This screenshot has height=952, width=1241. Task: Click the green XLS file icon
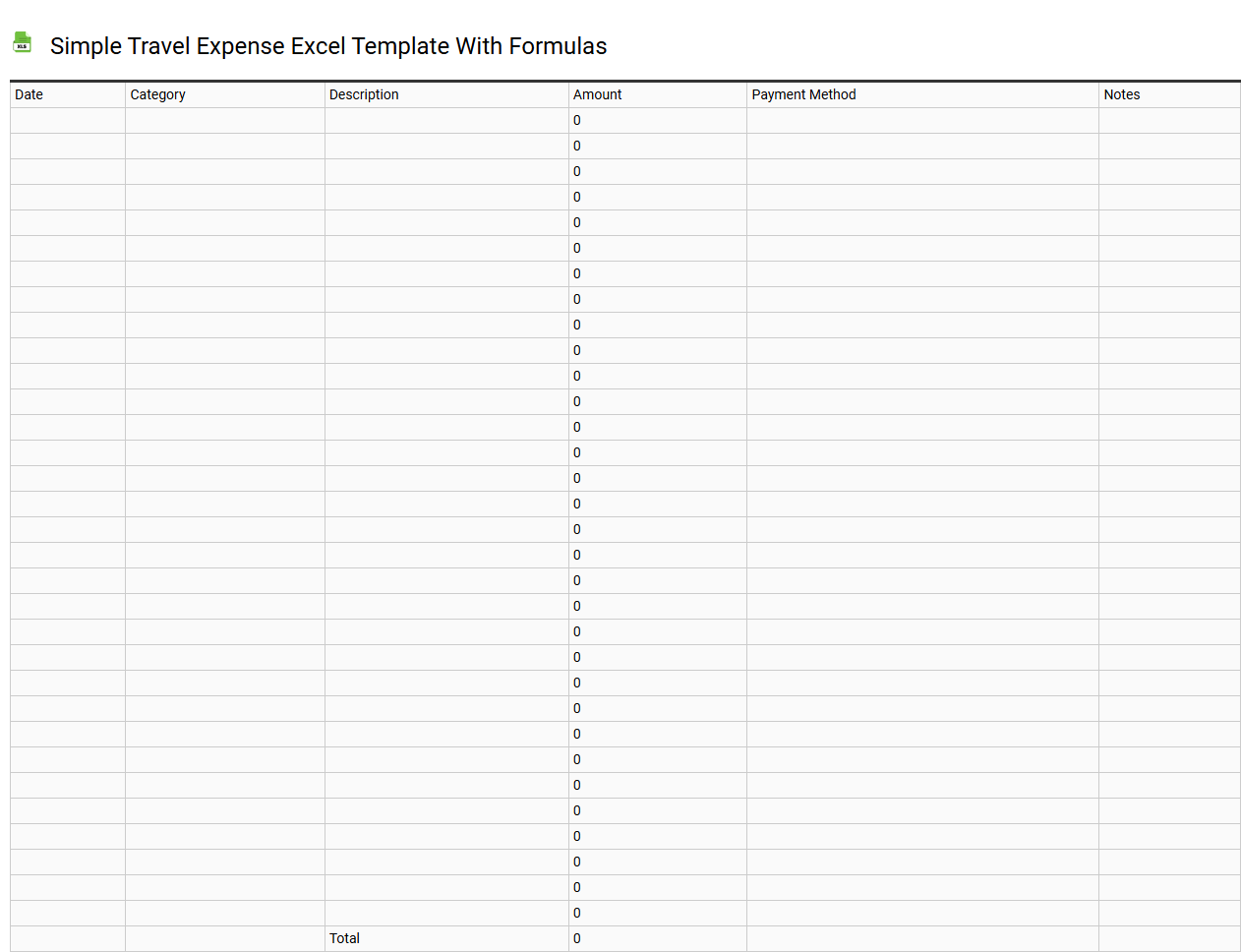(x=22, y=42)
